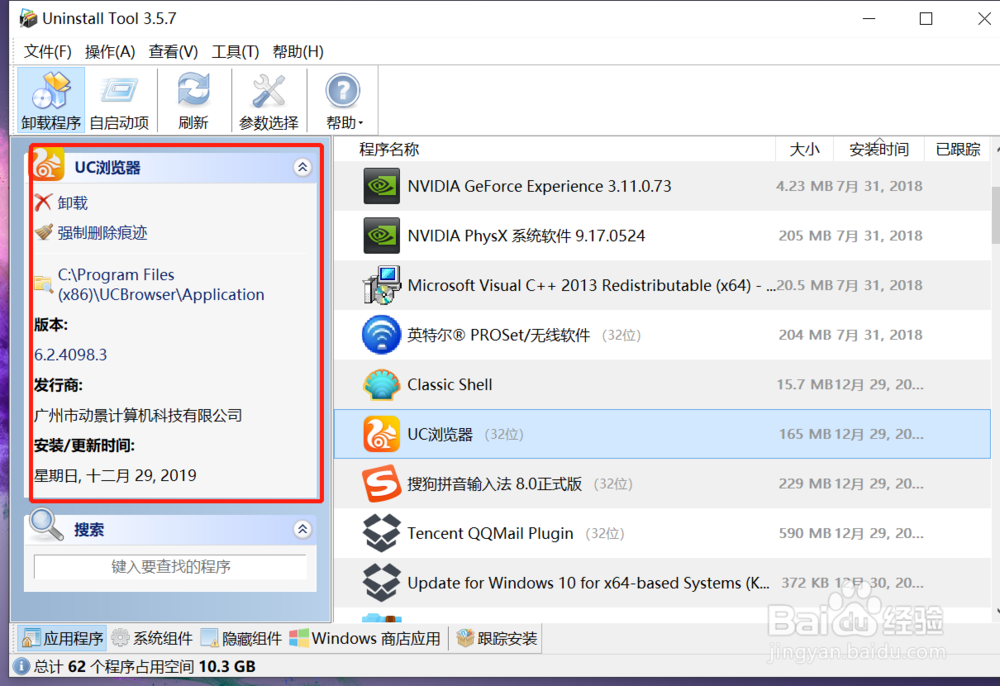Open the 工具(T) menu
Image resolution: width=1000 pixels, height=686 pixels.
(x=235, y=52)
